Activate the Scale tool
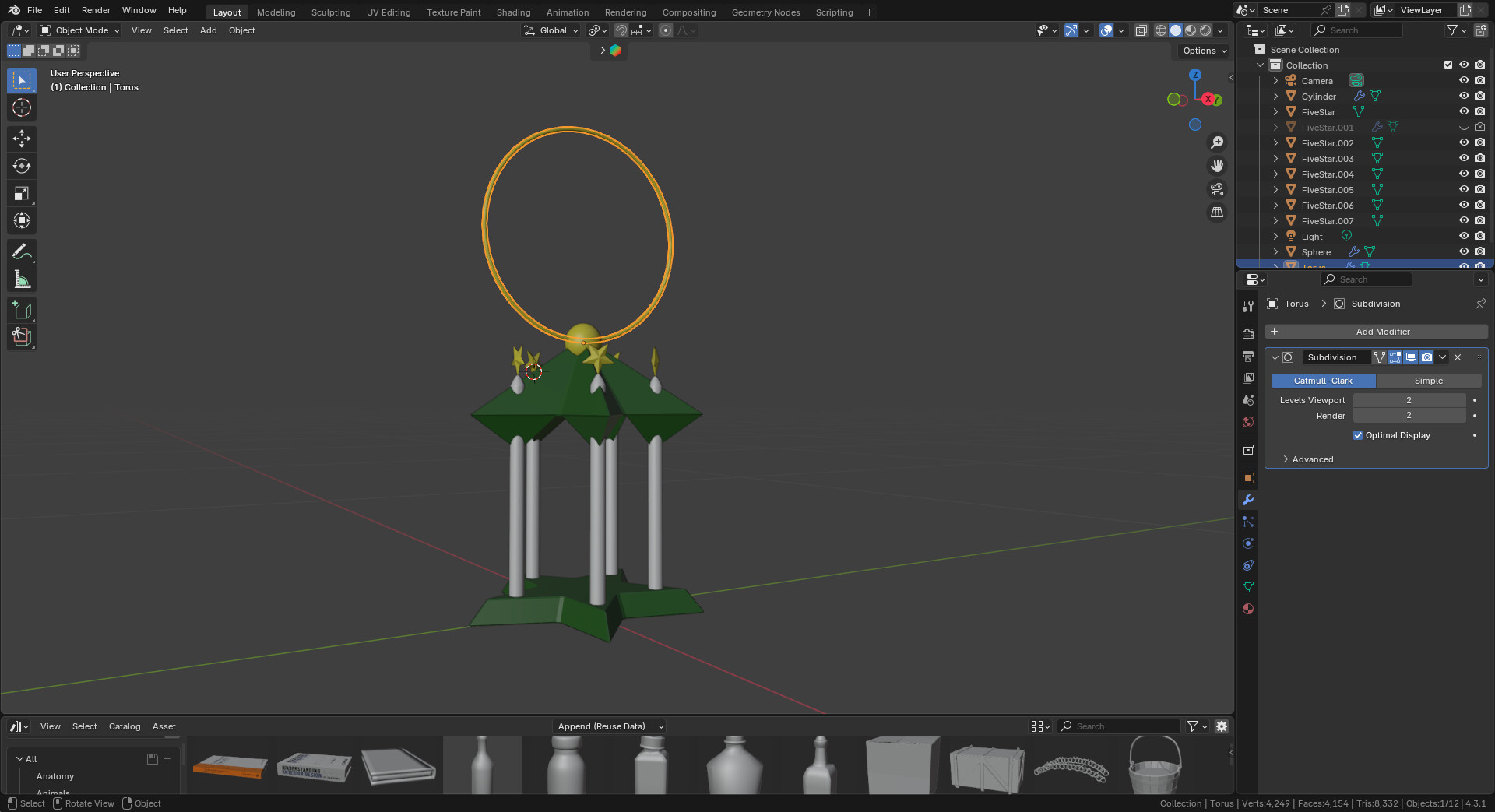Image resolution: width=1495 pixels, height=812 pixels. click(22, 193)
